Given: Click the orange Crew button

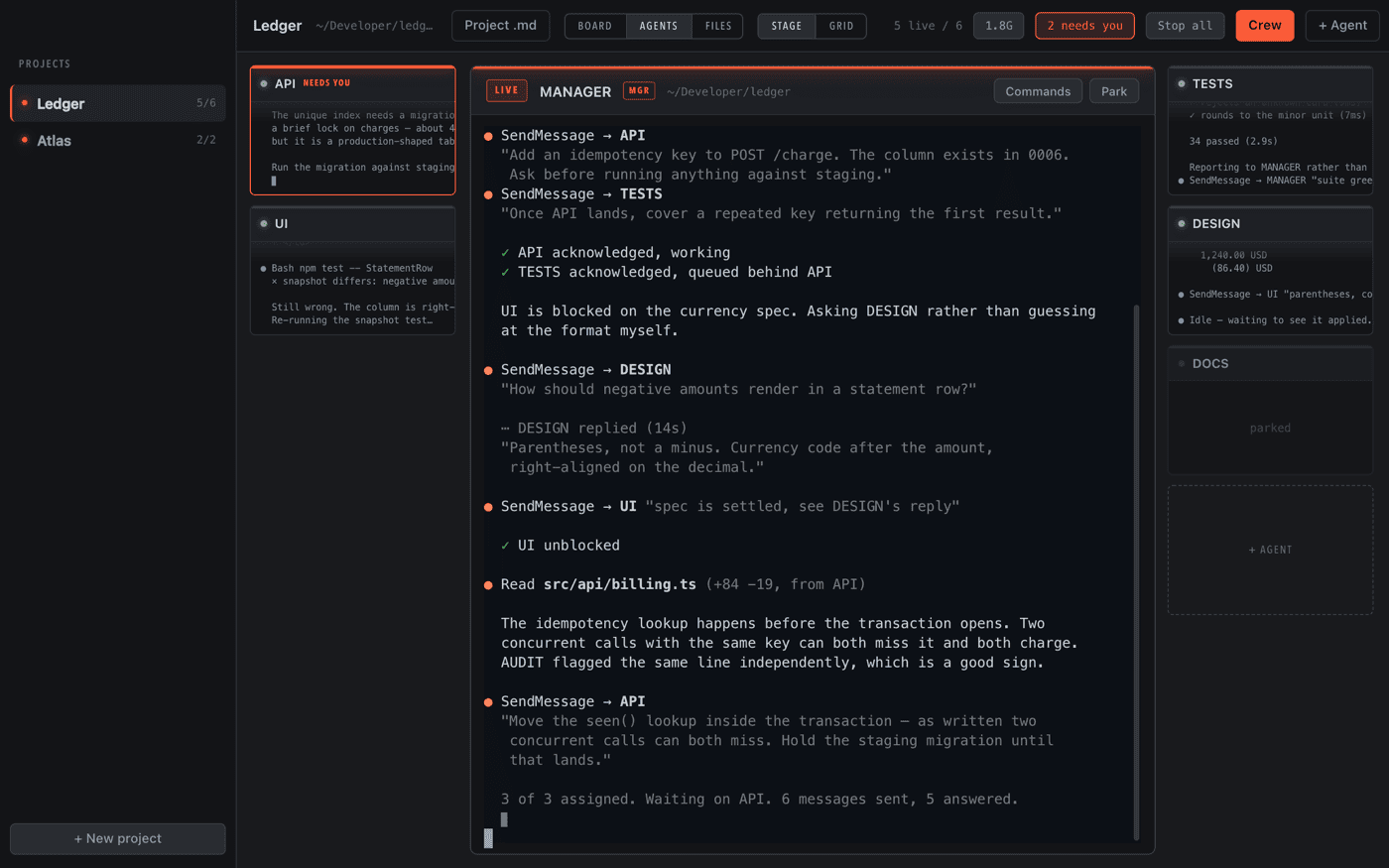Looking at the screenshot, I should click(1265, 25).
